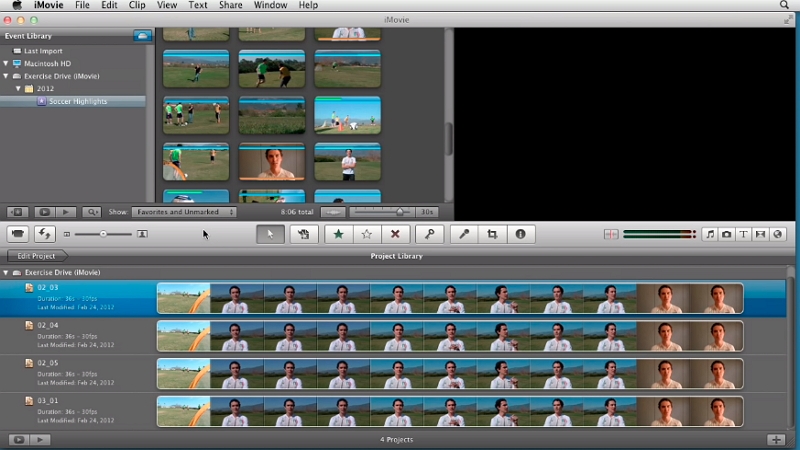Add selection to project tool

coord(304,234)
